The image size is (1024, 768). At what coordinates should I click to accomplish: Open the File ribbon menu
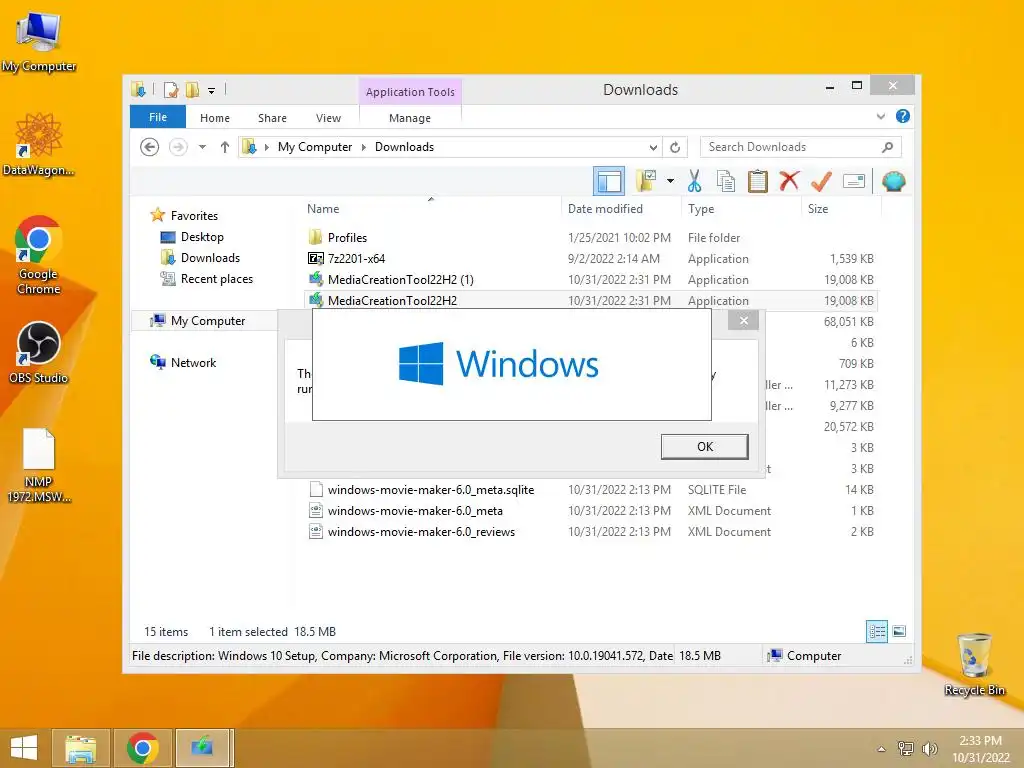coord(158,117)
